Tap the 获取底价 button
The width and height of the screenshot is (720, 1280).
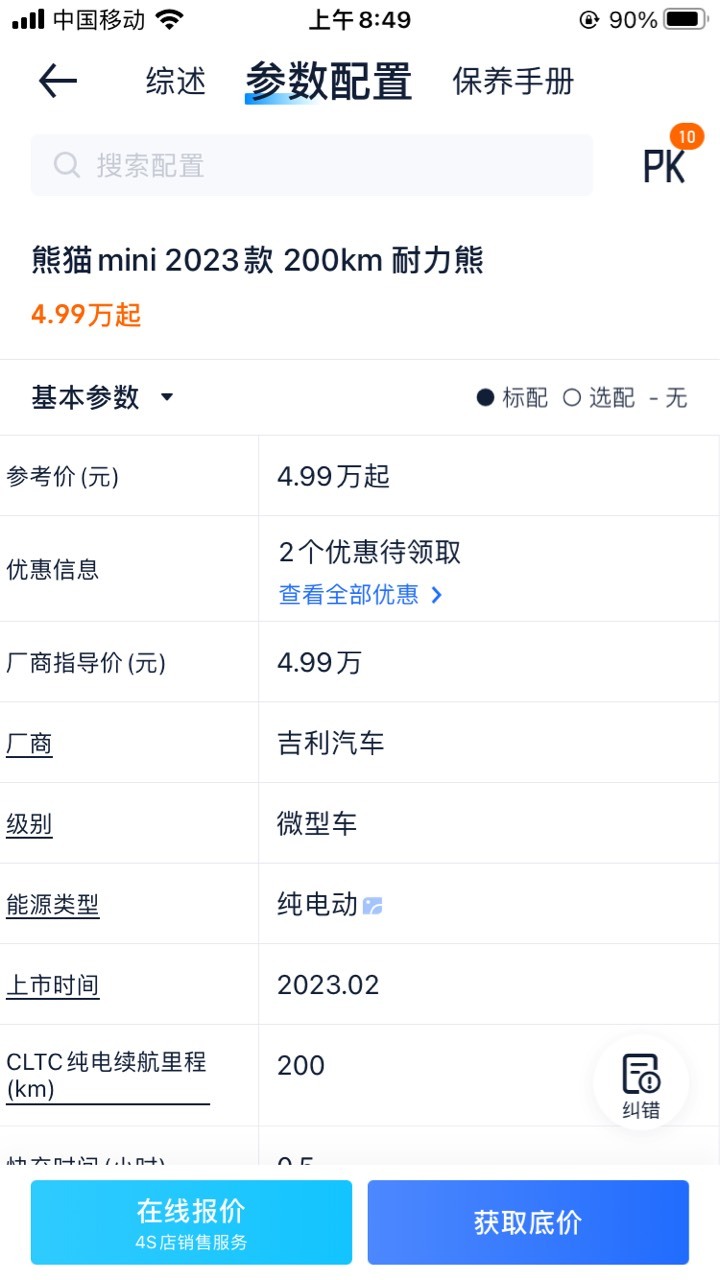point(528,1222)
